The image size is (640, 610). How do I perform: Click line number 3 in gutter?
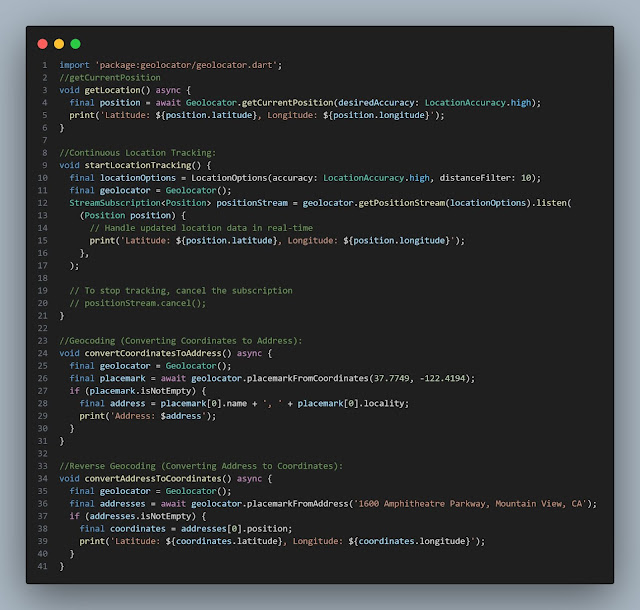coord(44,90)
